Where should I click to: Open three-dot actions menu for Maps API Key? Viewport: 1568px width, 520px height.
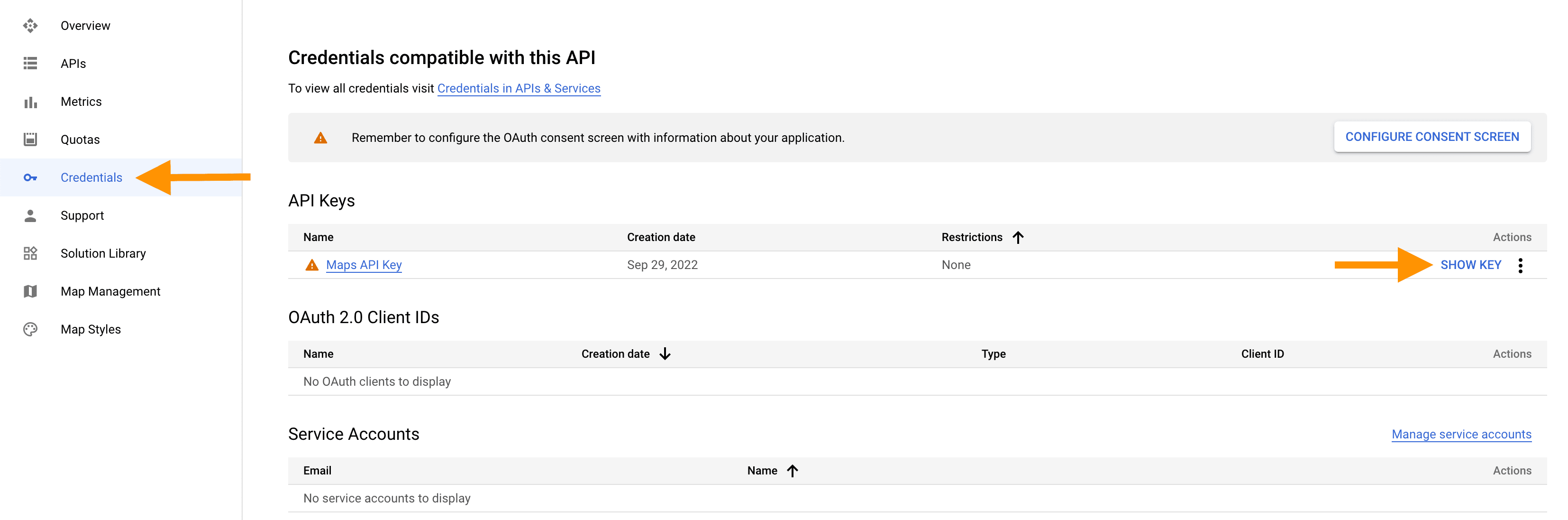pyautogui.click(x=1521, y=265)
